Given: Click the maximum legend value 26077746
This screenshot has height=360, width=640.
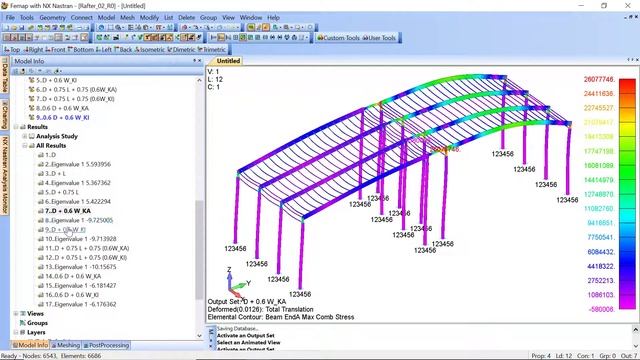Looking at the screenshot, I should point(599,79).
